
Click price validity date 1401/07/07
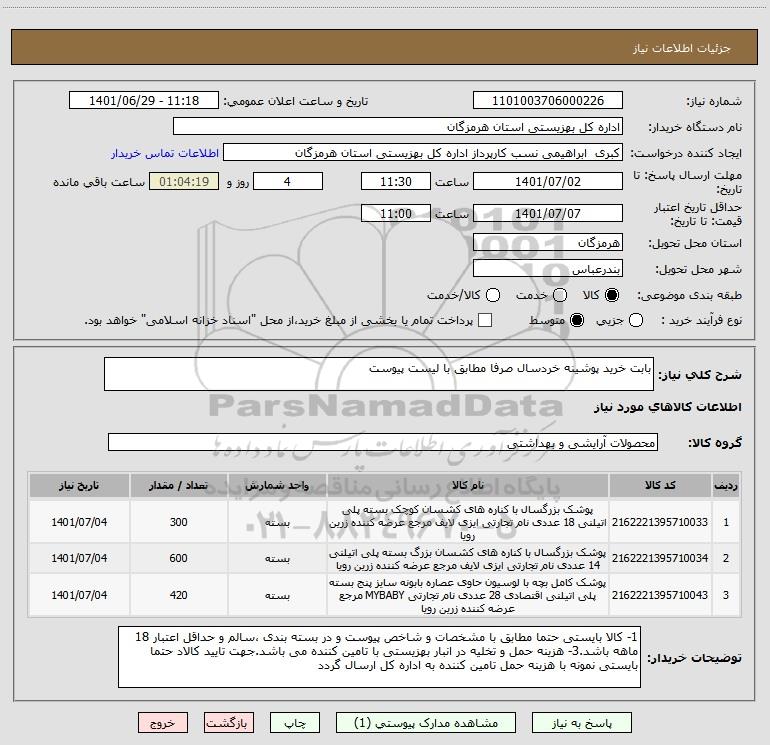548,213
